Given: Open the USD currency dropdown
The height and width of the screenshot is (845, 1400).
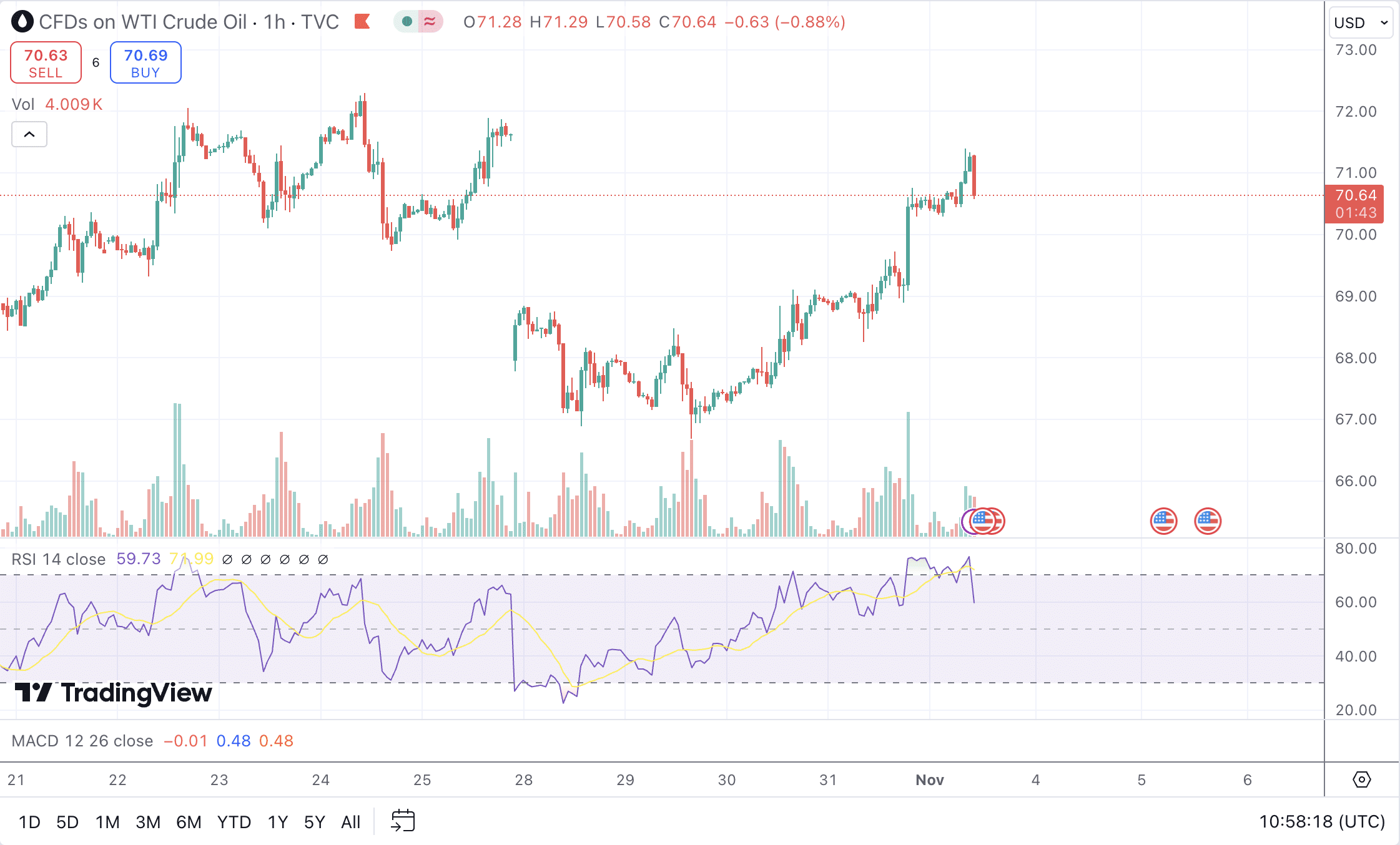Looking at the screenshot, I should tap(1361, 23).
